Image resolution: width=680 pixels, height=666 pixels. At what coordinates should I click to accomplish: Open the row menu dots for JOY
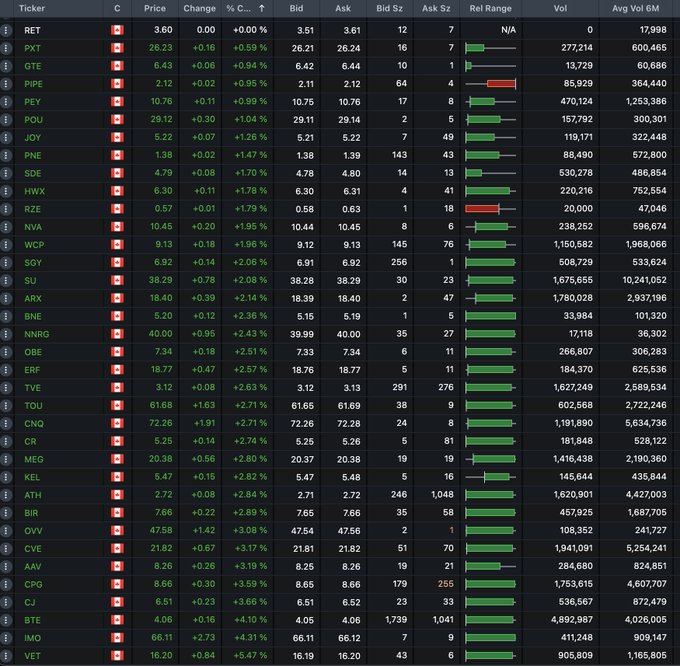6,137
